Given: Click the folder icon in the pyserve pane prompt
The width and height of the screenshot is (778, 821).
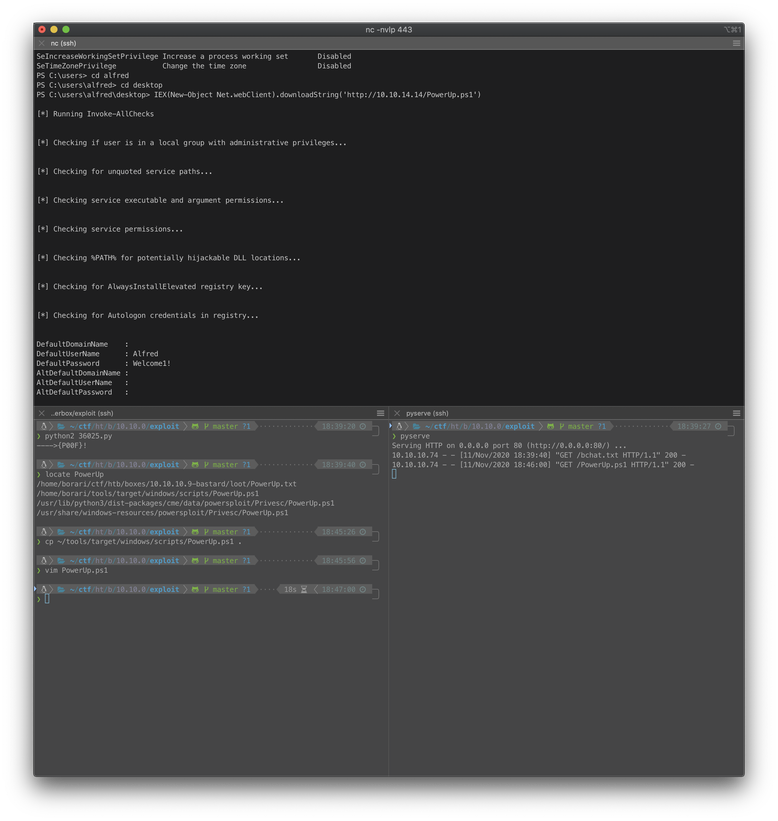Looking at the screenshot, I should click(416, 426).
